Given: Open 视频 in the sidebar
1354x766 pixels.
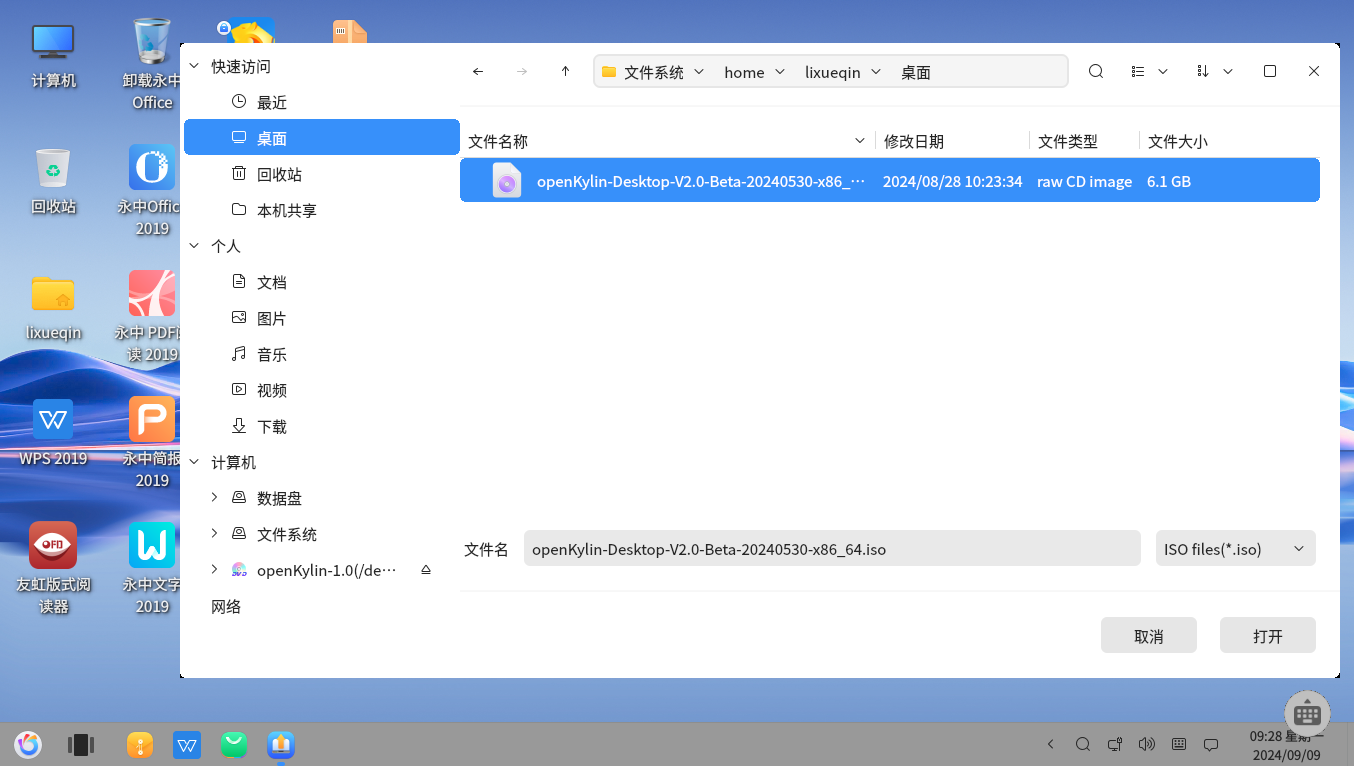Looking at the screenshot, I should coord(321,390).
